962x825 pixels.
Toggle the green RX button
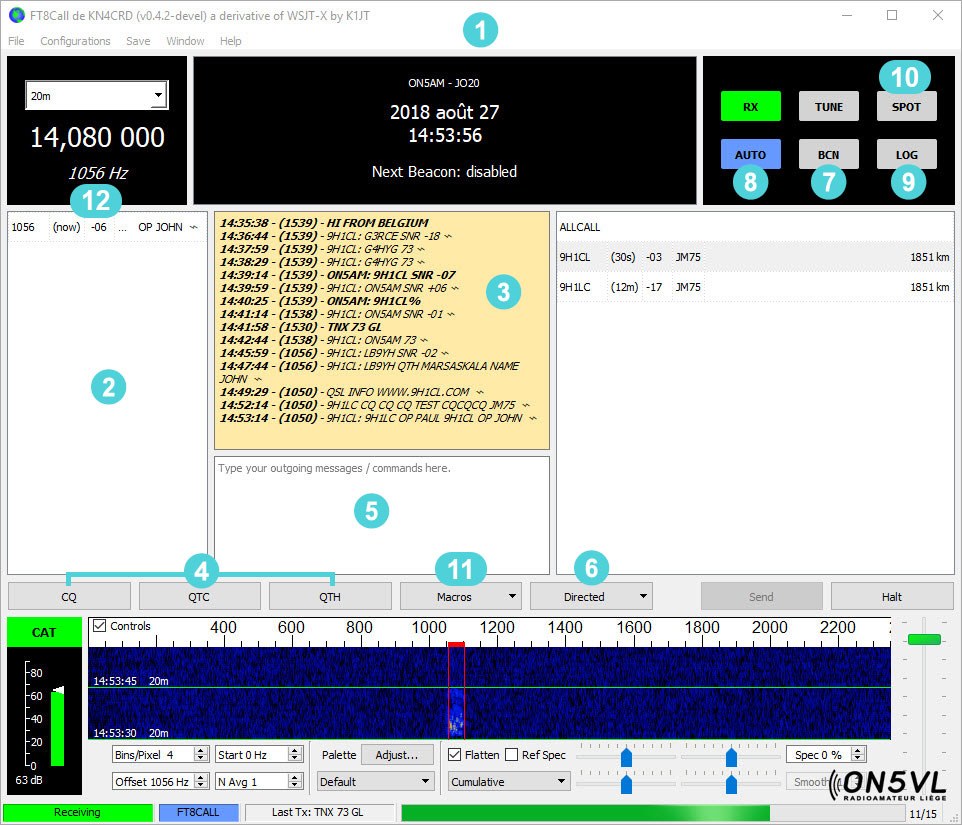[750, 107]
